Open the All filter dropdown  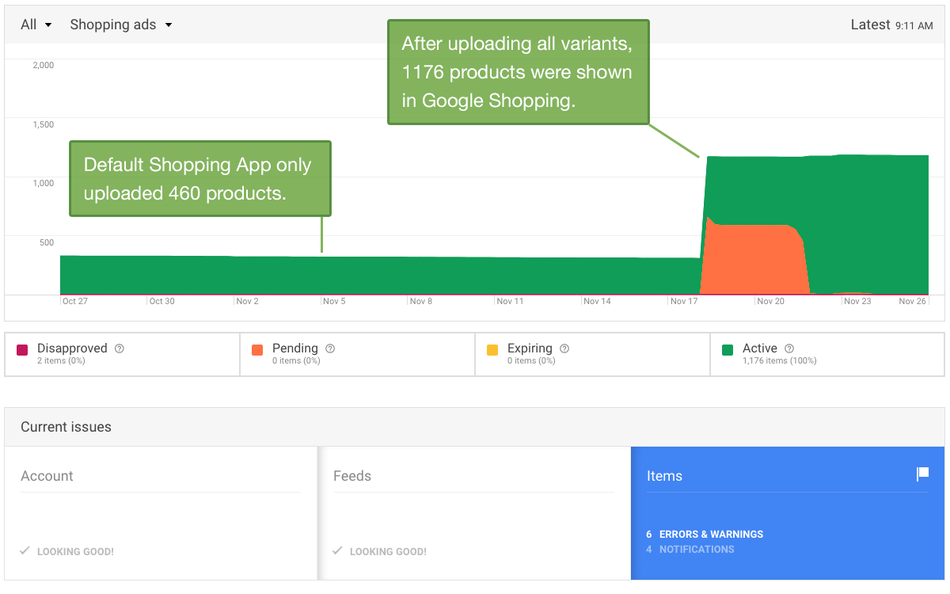click(36, 25)
